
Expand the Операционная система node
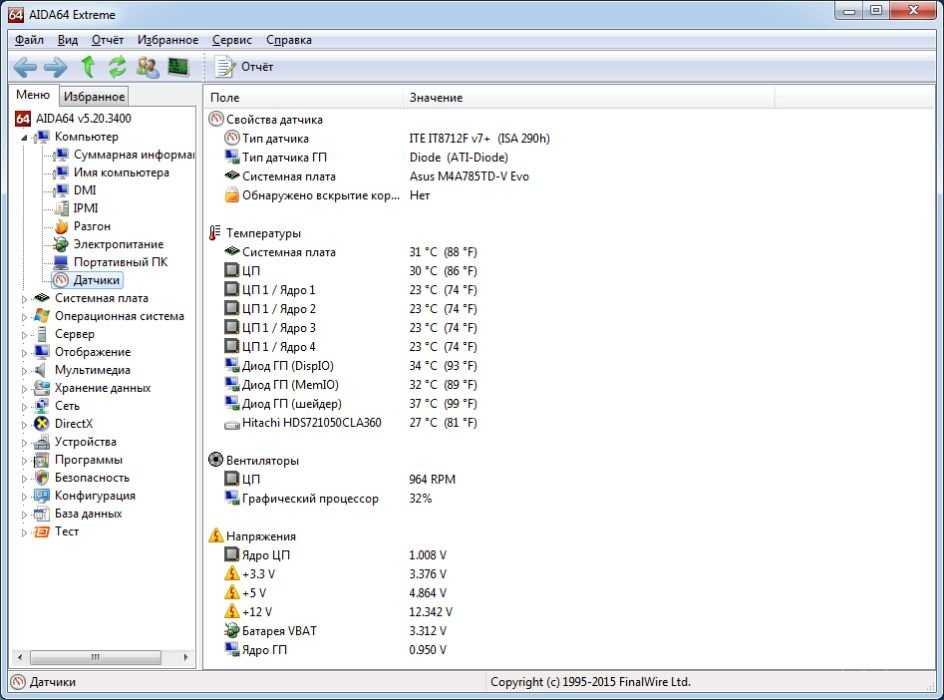coord(24,317)
